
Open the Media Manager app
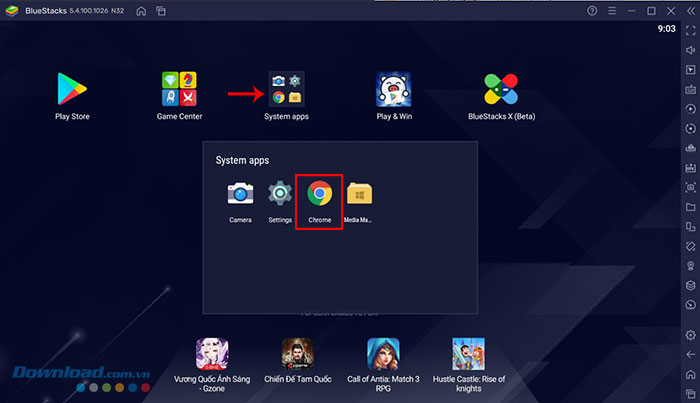pyautogui.click(x=359, y=194)
